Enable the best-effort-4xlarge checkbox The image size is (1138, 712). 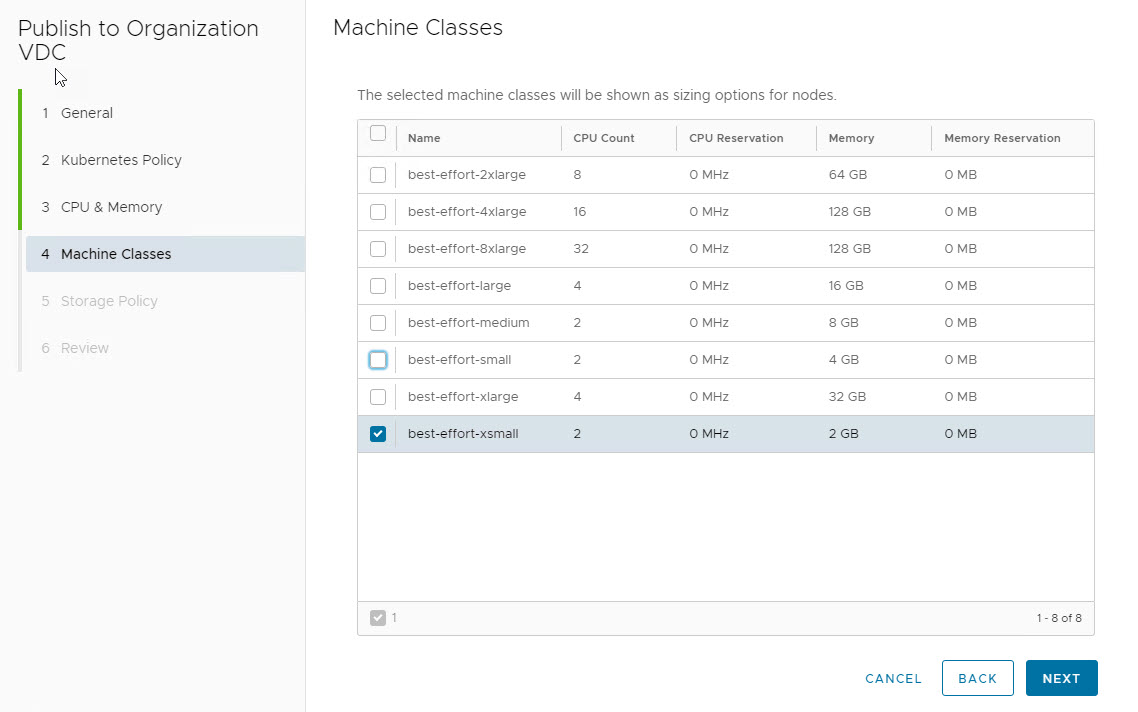[x=377, y=212]
